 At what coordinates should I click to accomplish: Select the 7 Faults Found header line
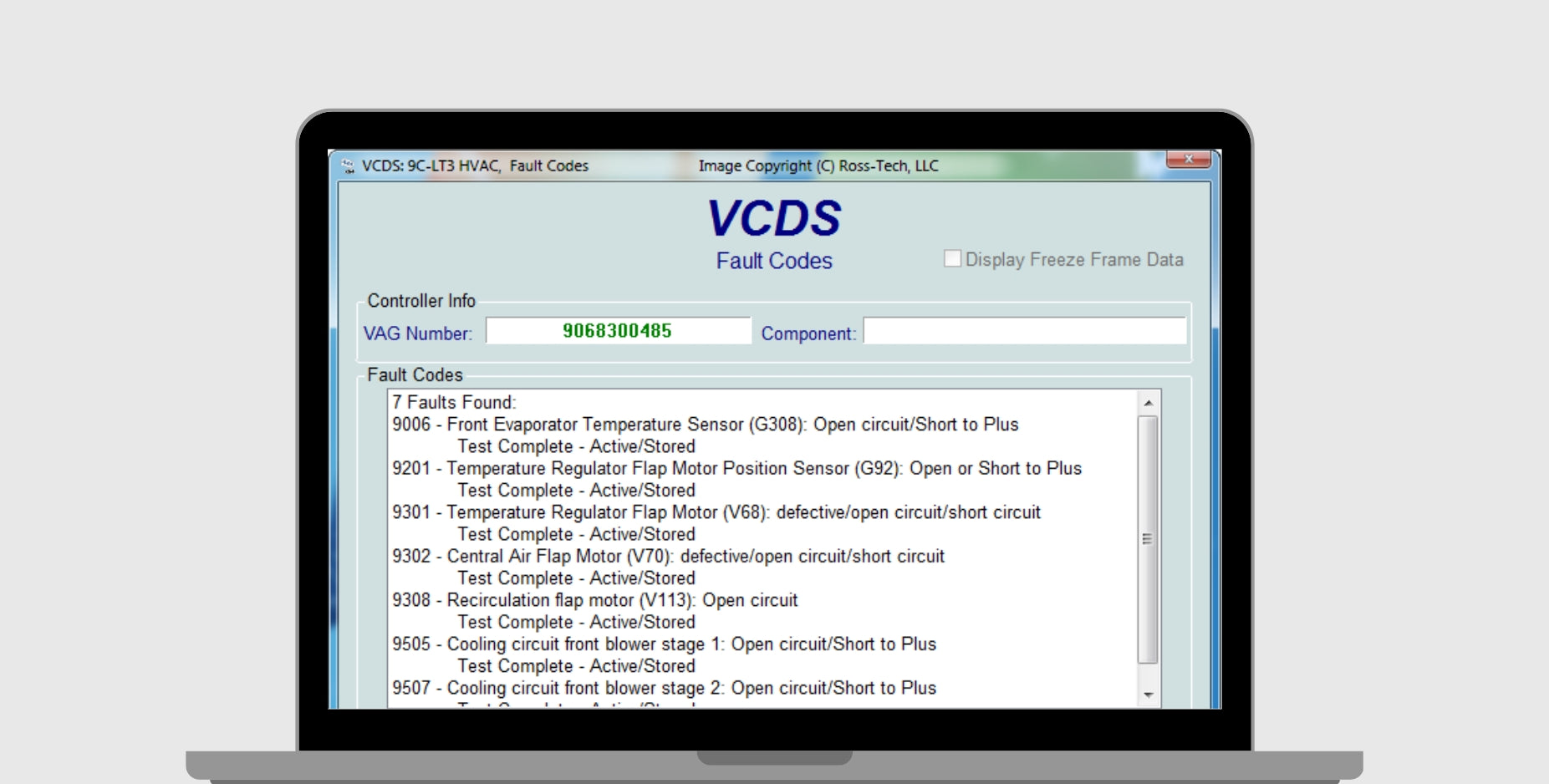(x=454, y=402)
